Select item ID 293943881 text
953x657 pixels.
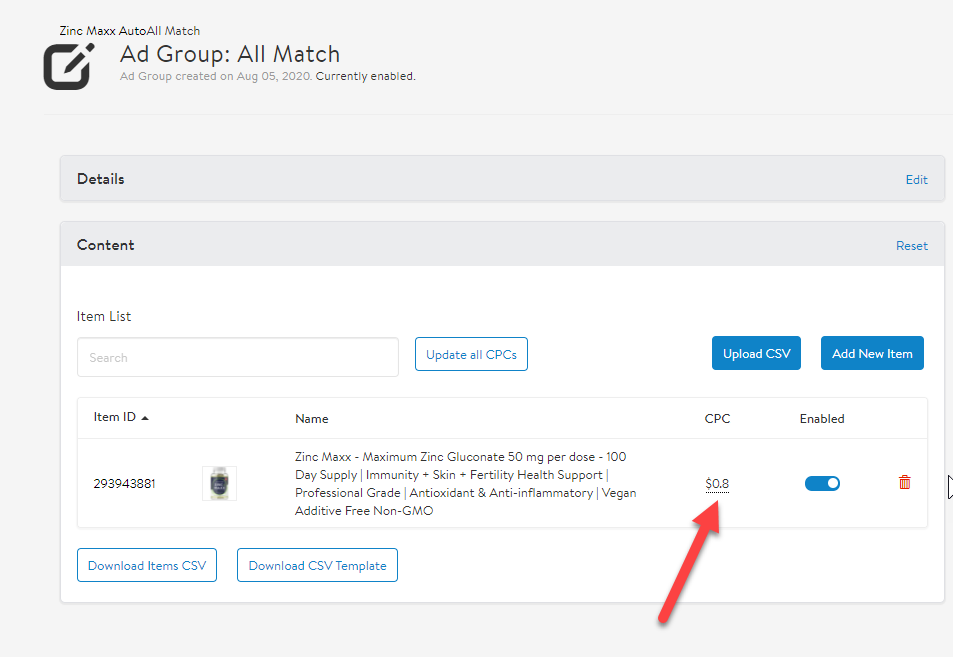click(124, 484)
